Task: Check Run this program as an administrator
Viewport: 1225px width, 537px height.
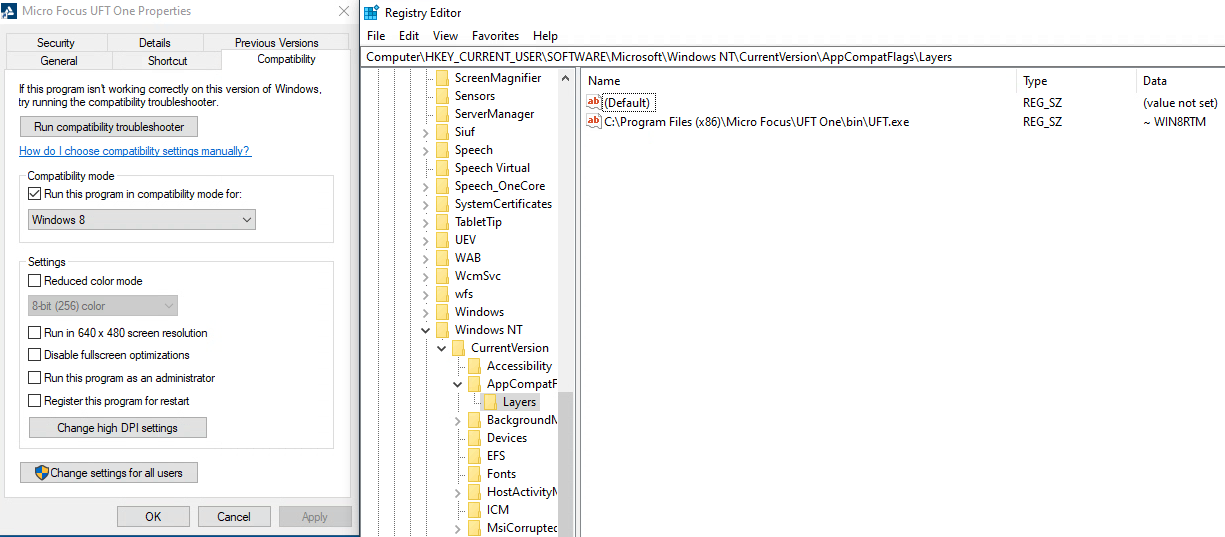Action: click(x=35, y=378)
